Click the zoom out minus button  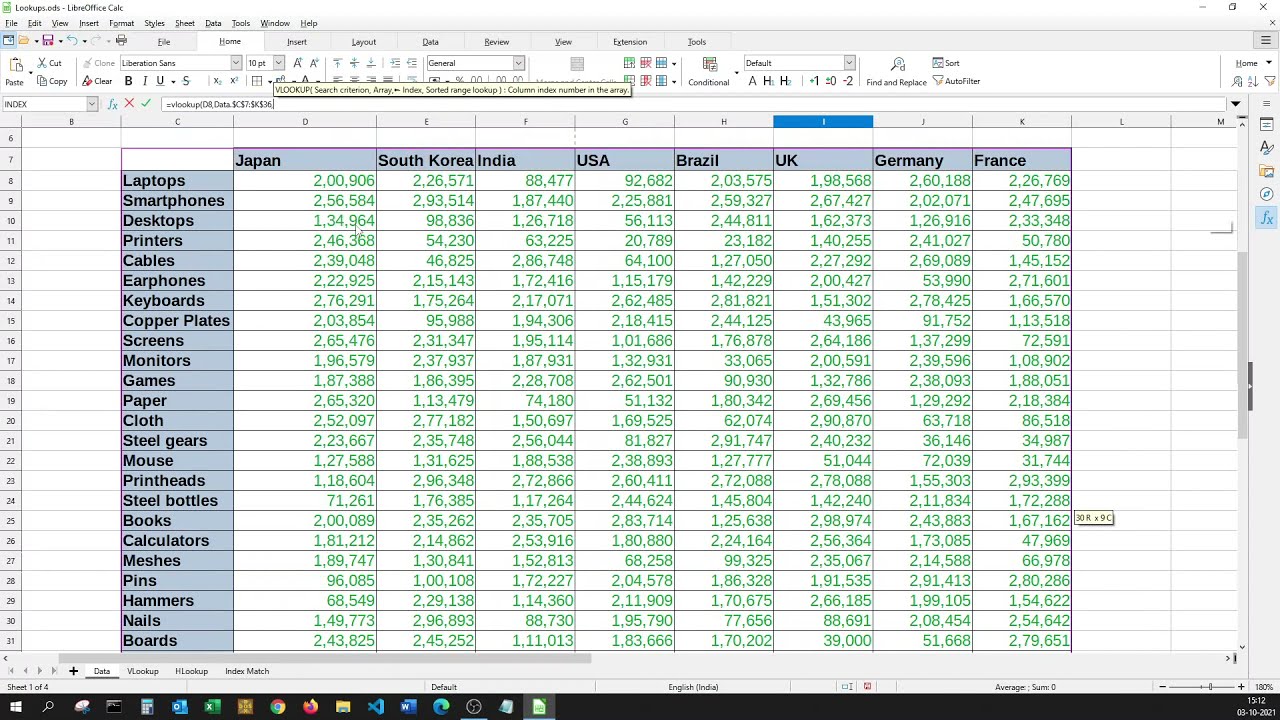click(1162, 687)
